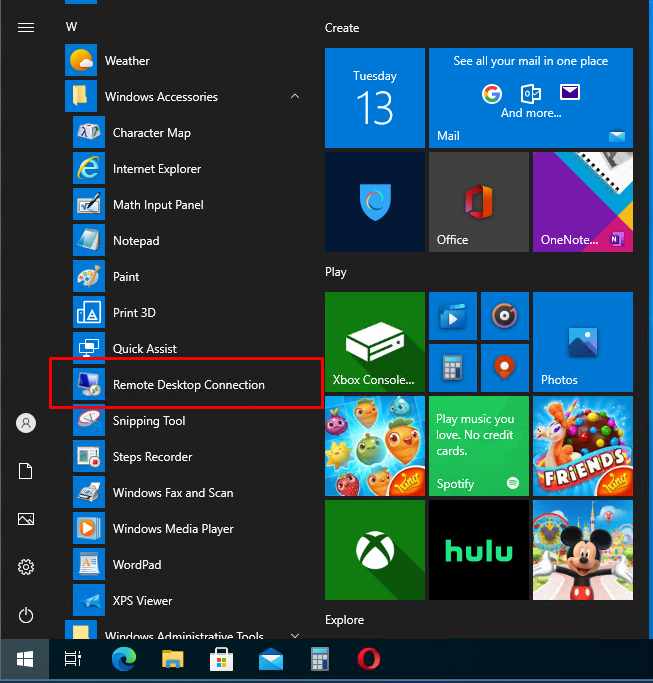The image size is (653, 683).
Task: Expand the Start menu hamburger navigation
Action: (26, 28)
